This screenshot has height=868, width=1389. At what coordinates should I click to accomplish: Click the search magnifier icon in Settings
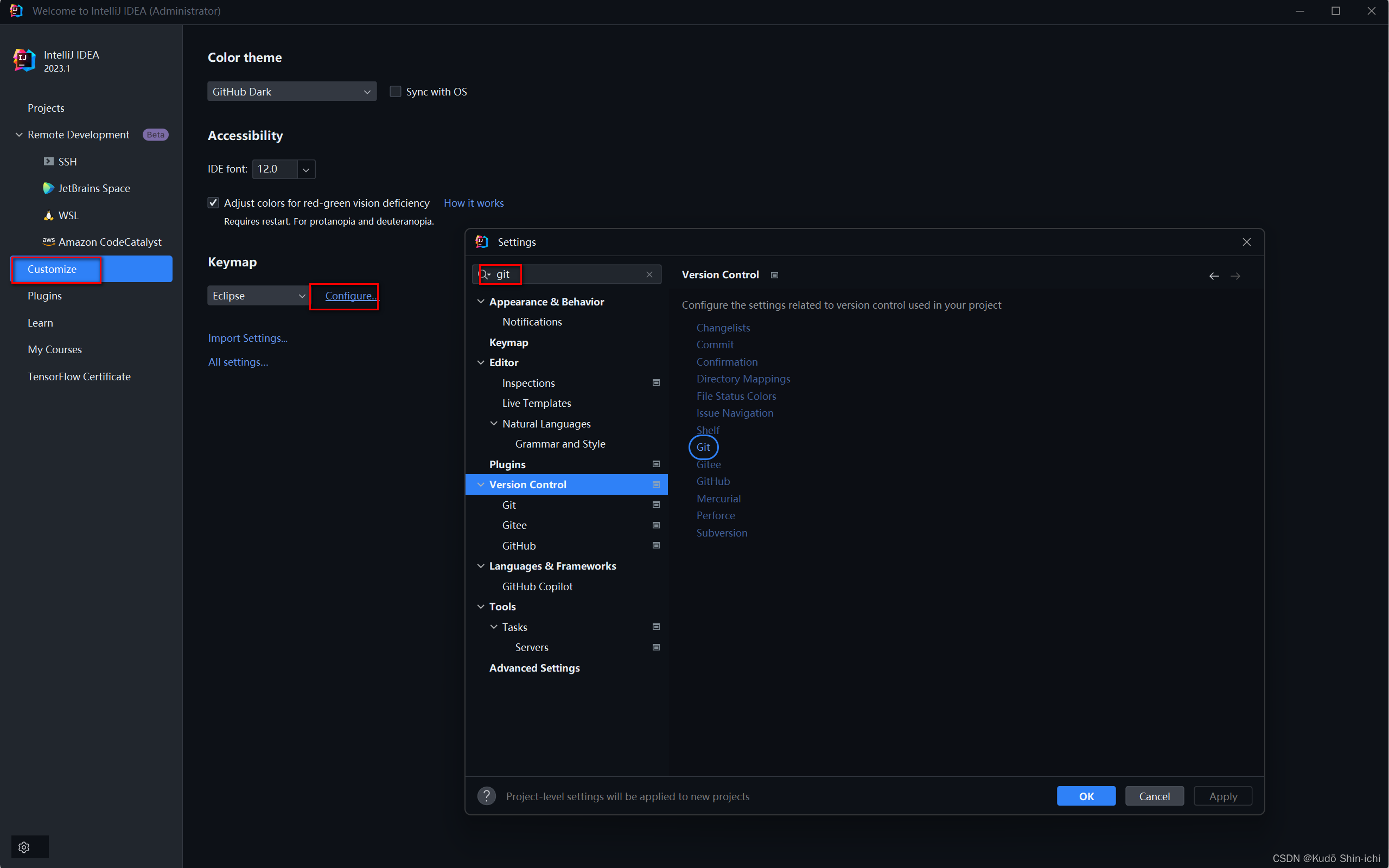(484, 275)
